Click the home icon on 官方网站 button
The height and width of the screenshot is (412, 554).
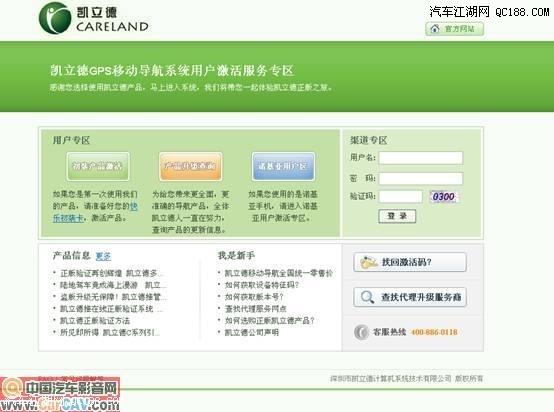click(x=435, y=28)
